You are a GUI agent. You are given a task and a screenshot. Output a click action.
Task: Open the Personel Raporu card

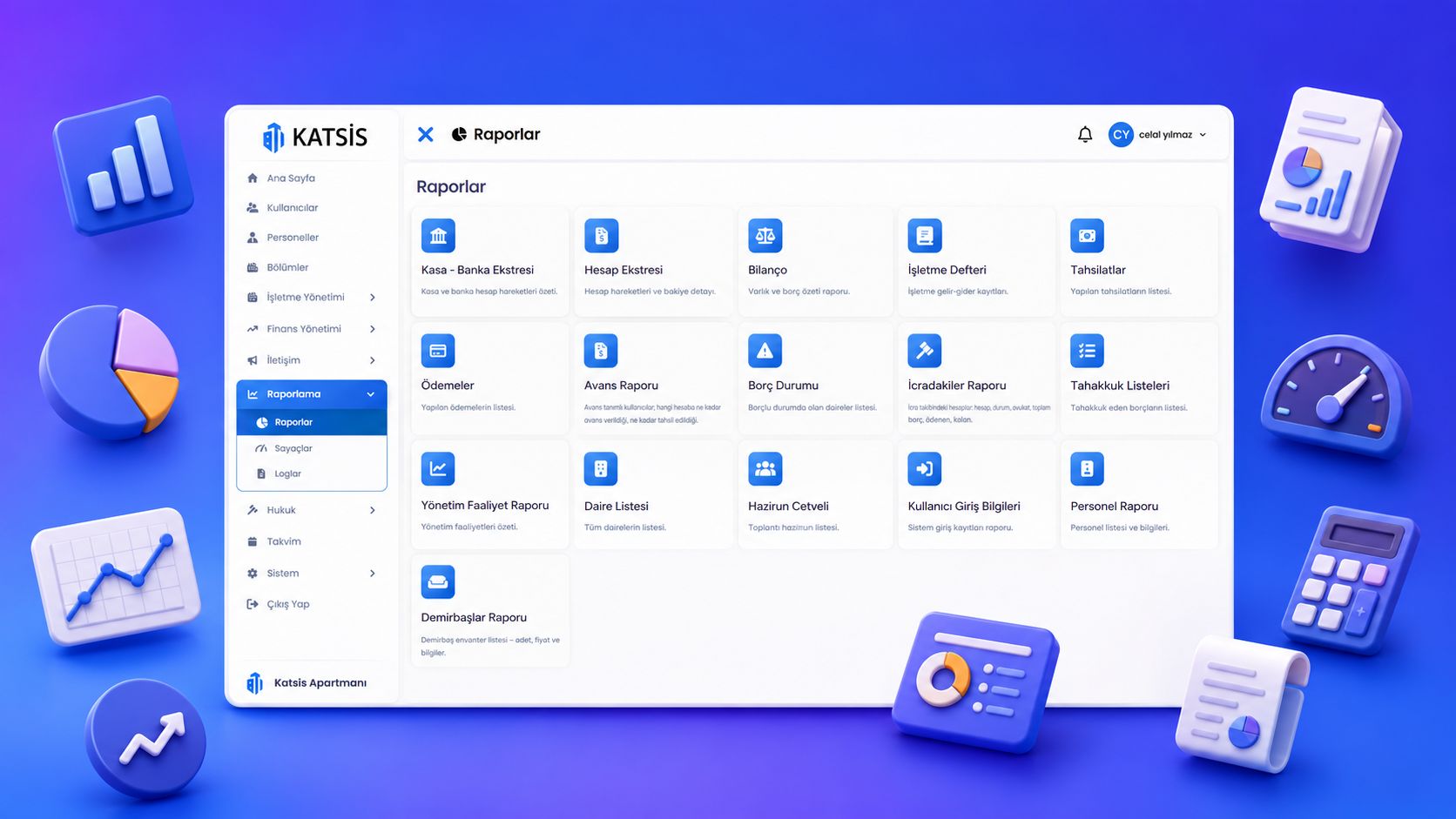tap(1139, 494)
